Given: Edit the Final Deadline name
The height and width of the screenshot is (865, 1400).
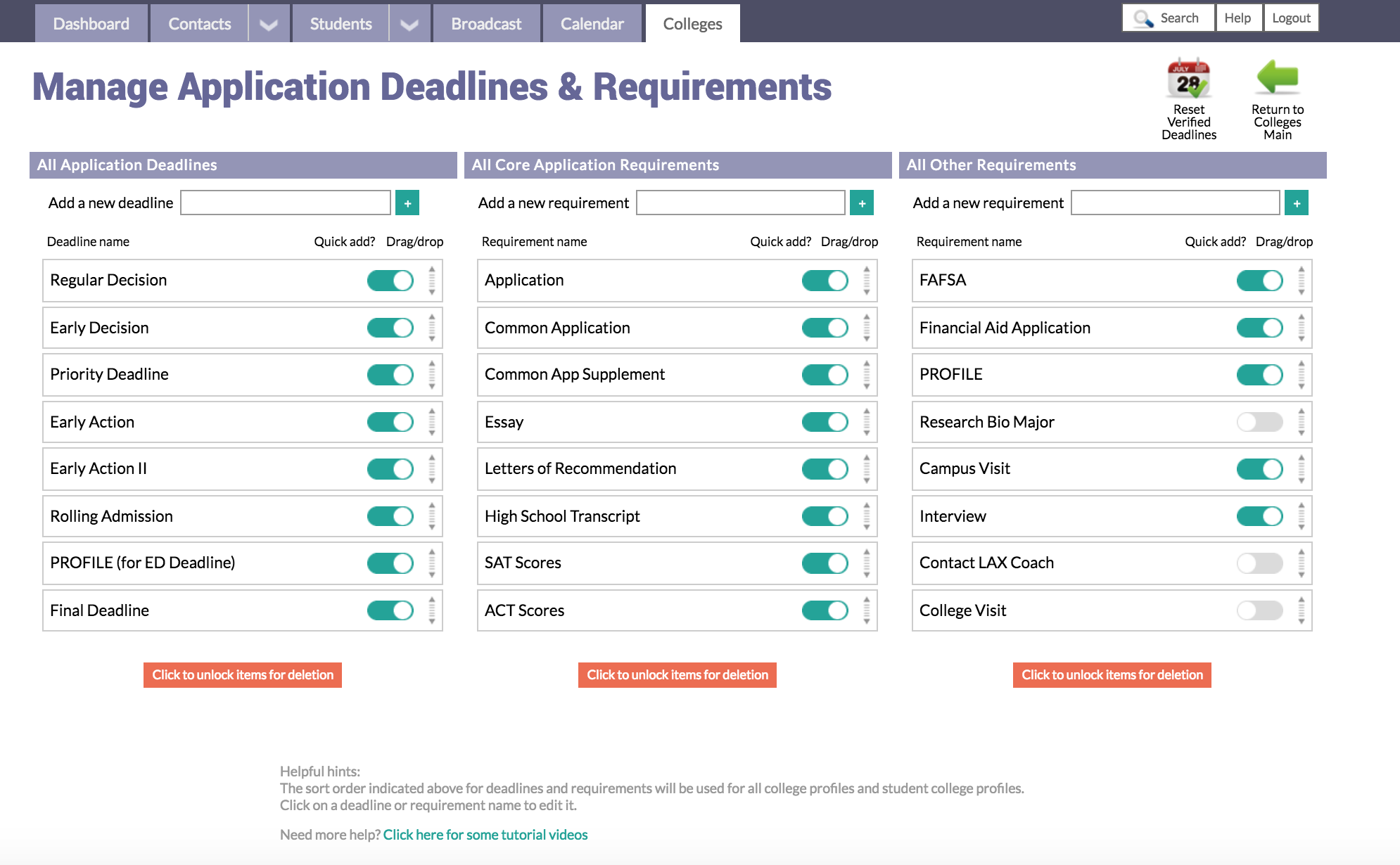Looking at the screenshot, I should tap(99, 610).
